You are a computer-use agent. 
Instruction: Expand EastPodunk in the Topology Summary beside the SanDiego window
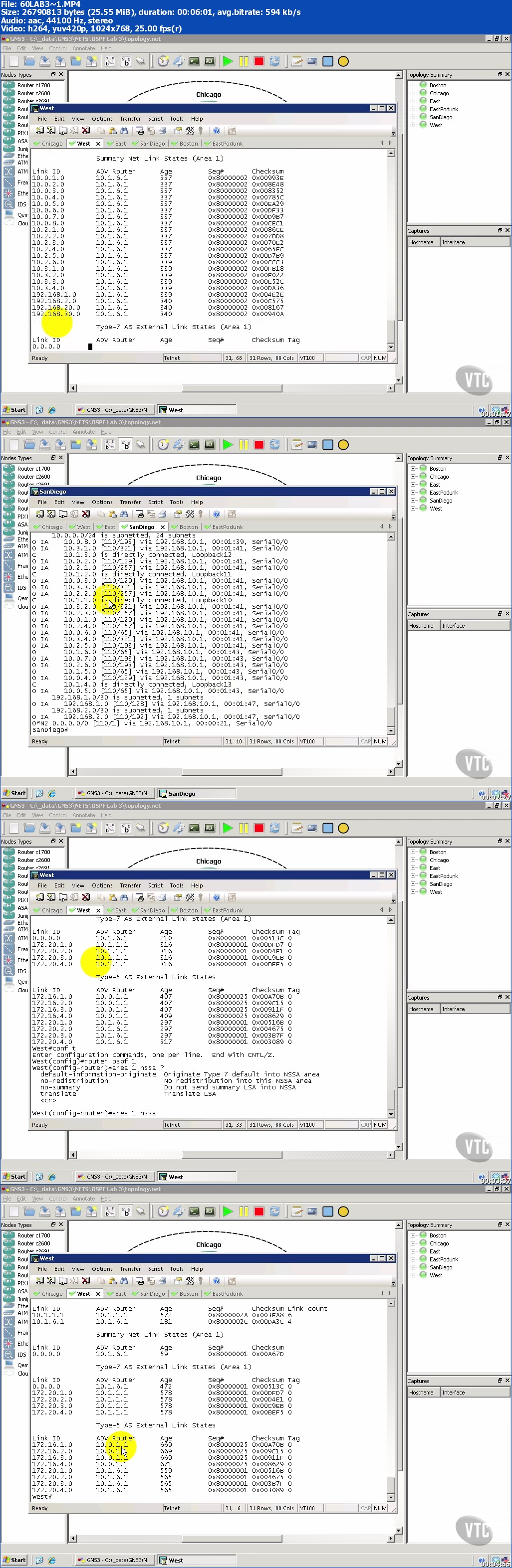pos(413,493)
